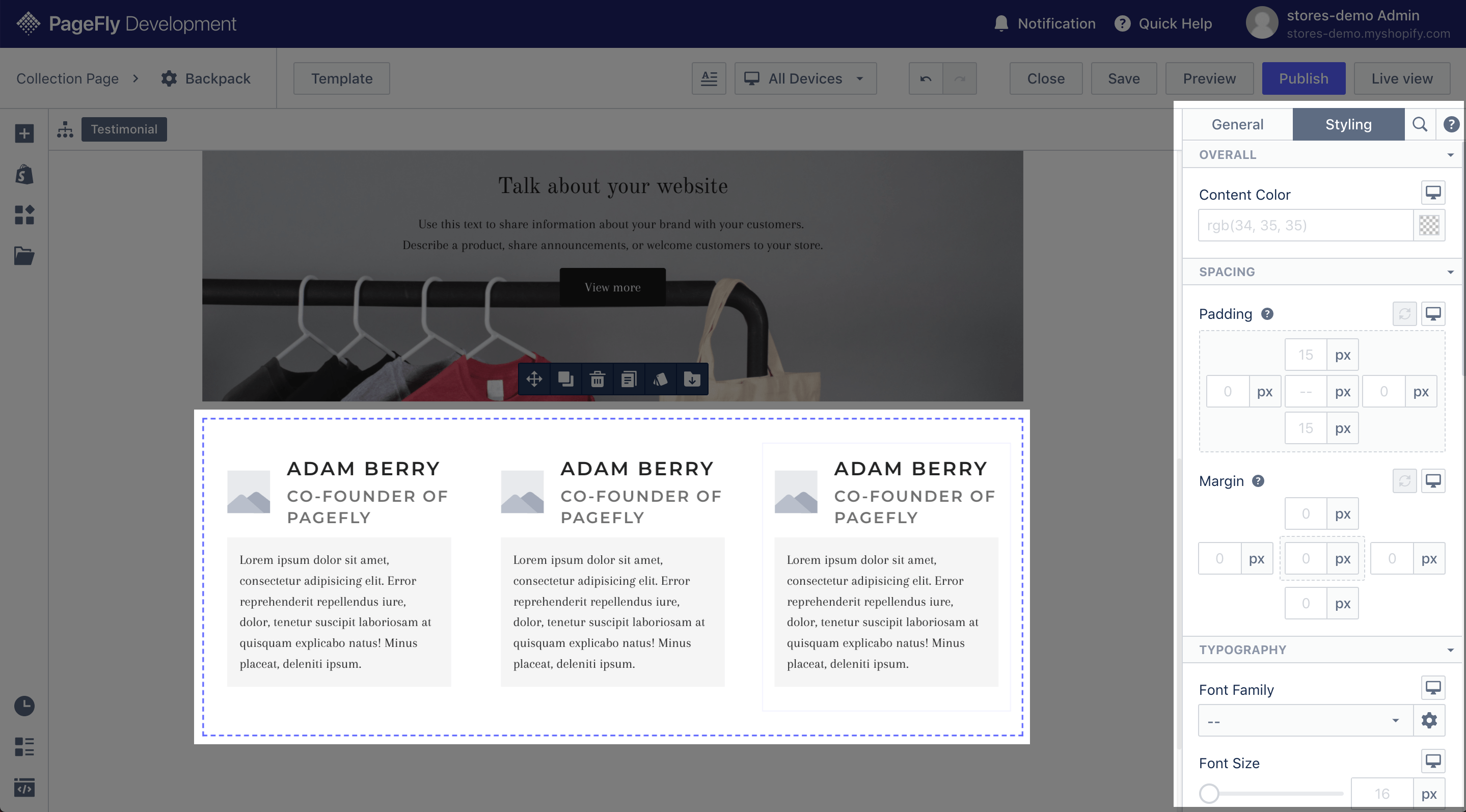Click the stores-demo Admin avatar
This screenshot has height=812, width=1466.
tap(1262, 23)
